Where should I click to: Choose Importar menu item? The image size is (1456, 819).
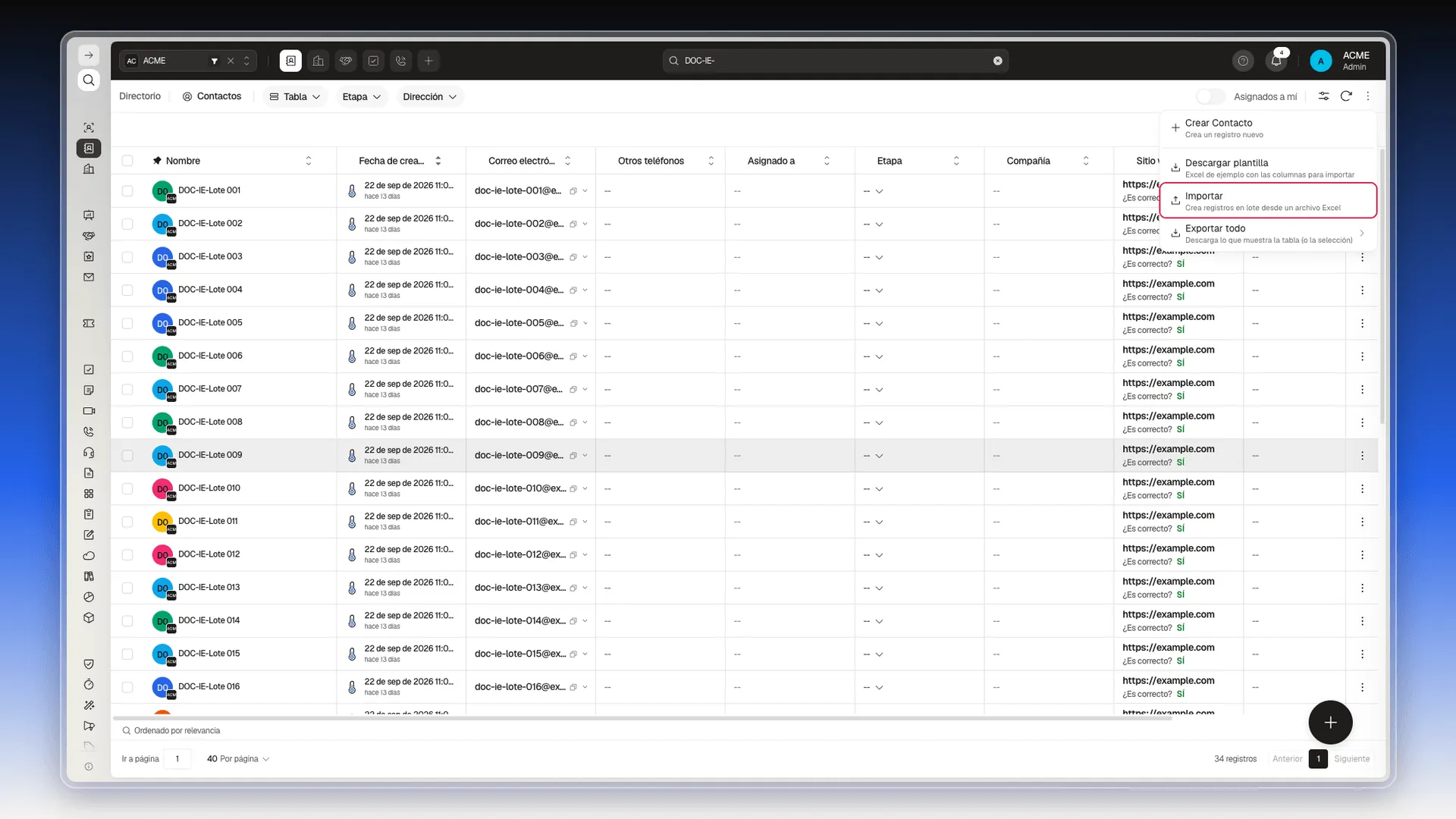pyautogui.click(x=1268, y=201)
